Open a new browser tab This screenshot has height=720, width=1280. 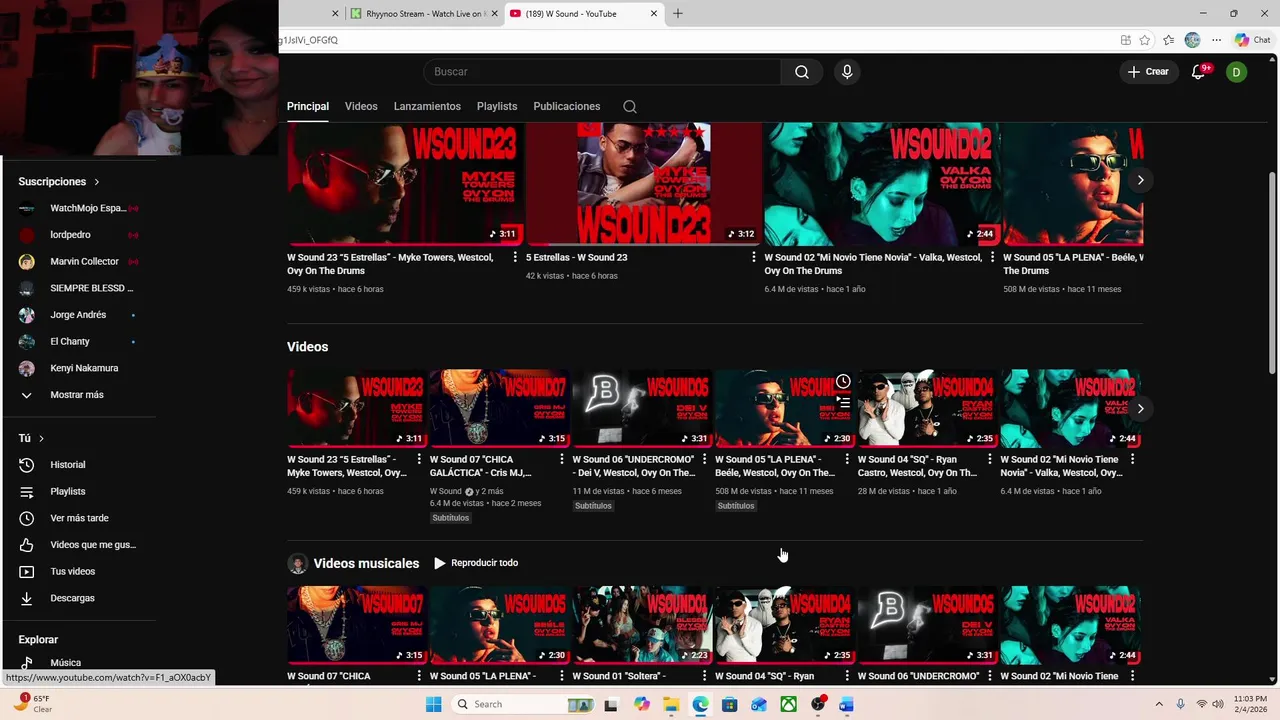[678, 14]
